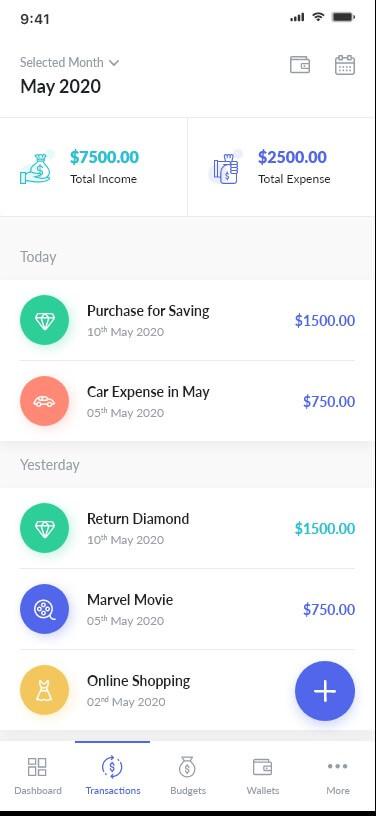Switch to the Wallets tab

coord(263,776)
